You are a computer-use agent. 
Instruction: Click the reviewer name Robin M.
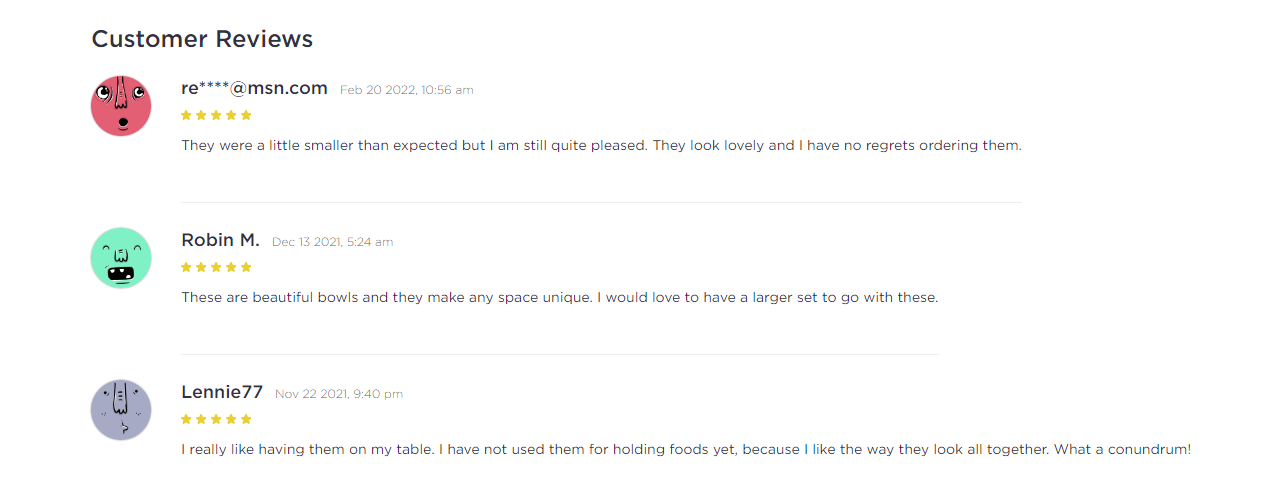[220, 240]
